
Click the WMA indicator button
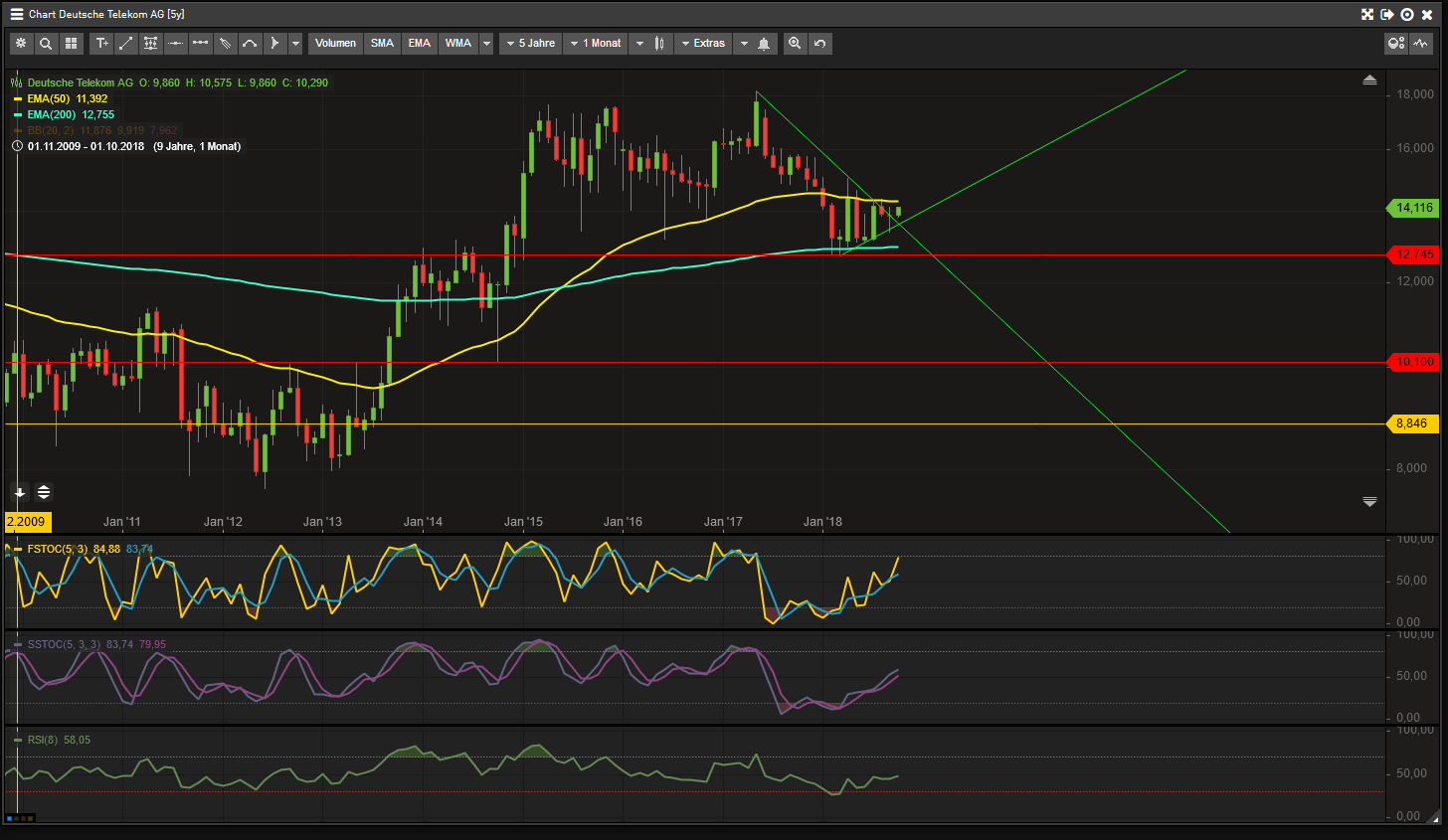click(457, 44)
